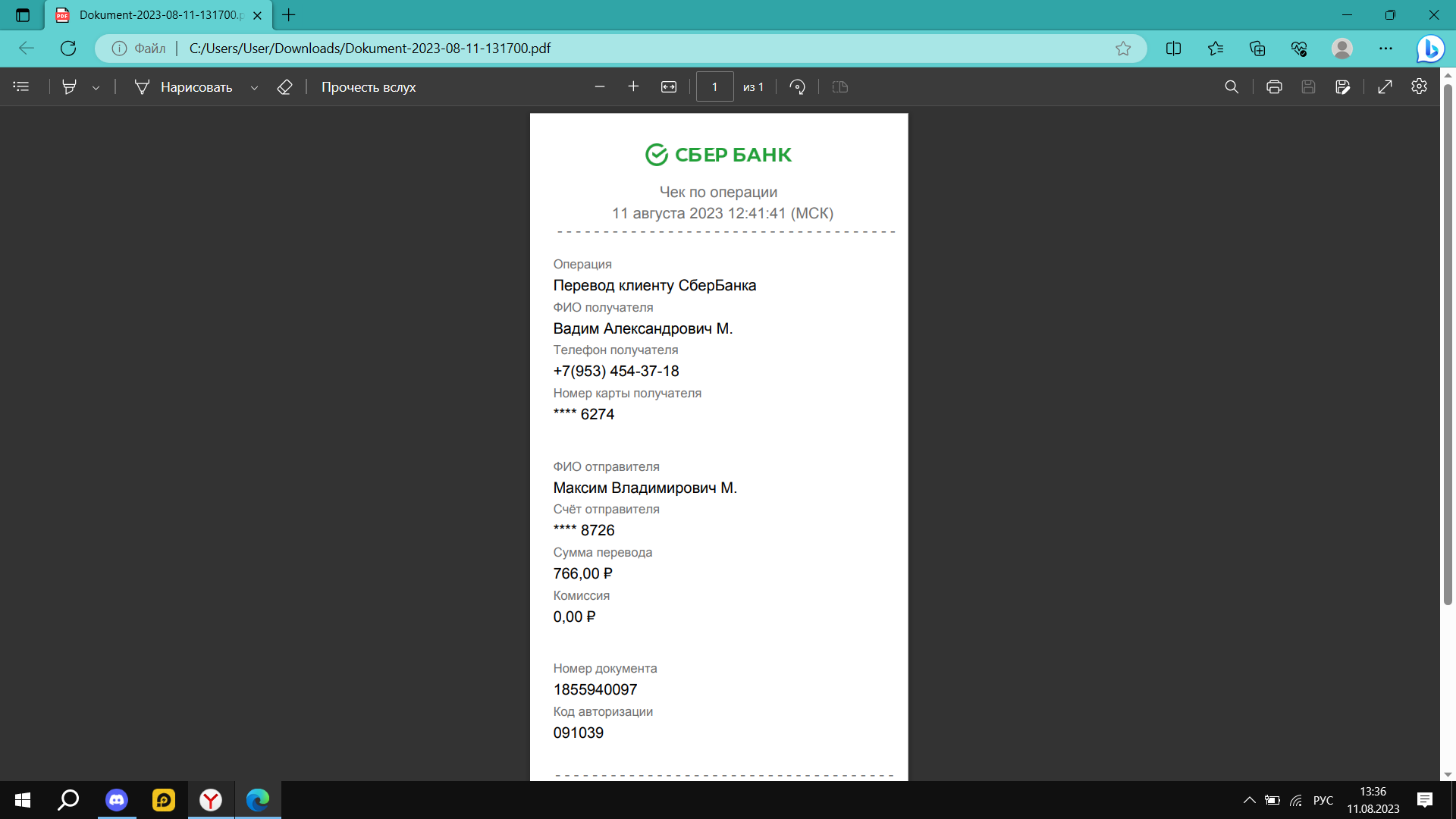
Task: Switch РУС keyboard language
Action: pyautogui.click(x=1323, y=800)
